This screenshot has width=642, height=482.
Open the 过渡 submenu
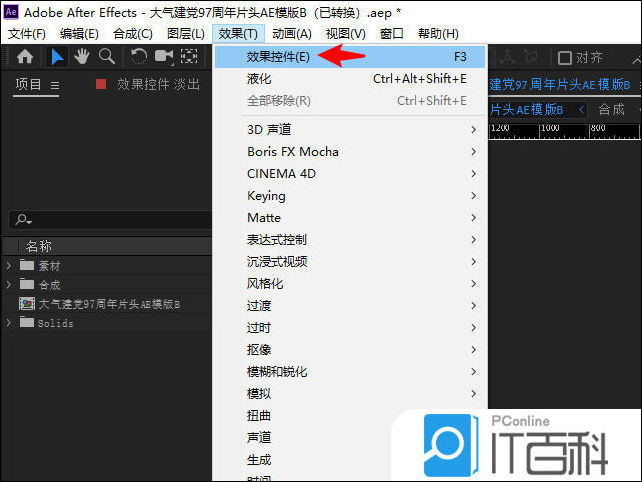point(351,305)
